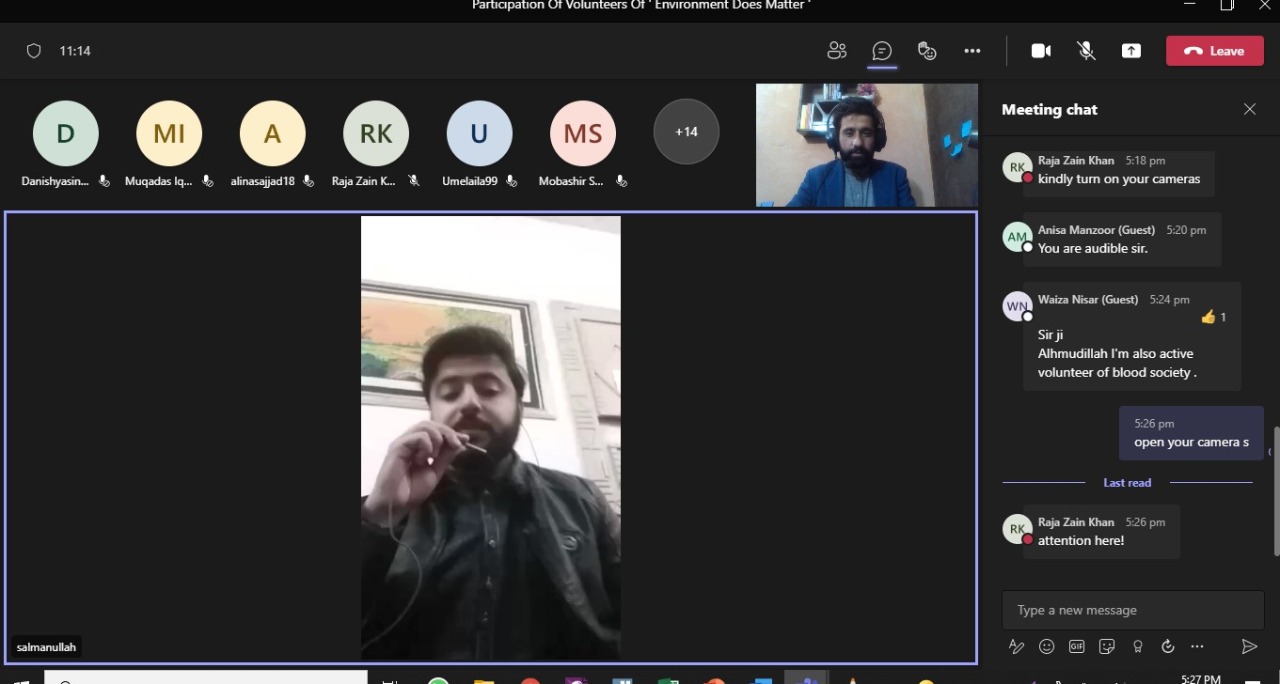Image resolution: width=1280 pixels, height=684 pixels.
Task: Toggle the meeting chat panel icon
Action: 882,51
